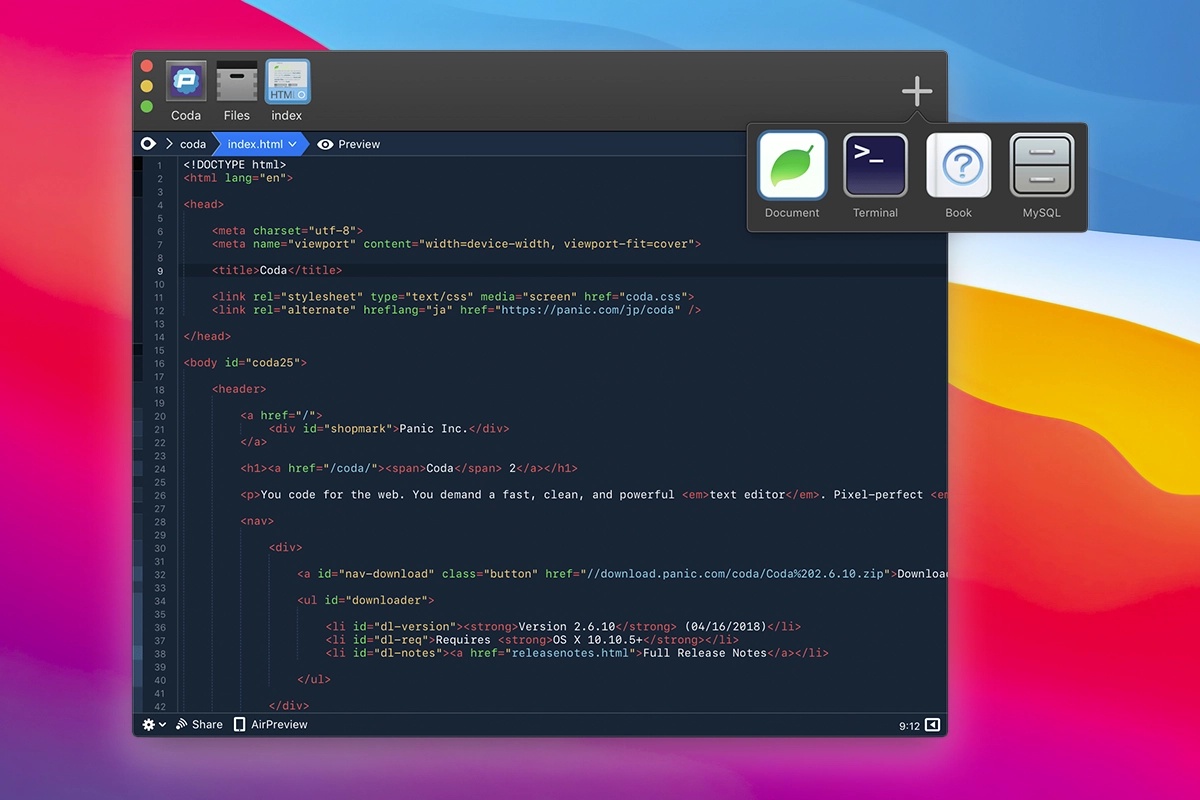
Task: Switch to the Files tab
Action: click(237, 82)
